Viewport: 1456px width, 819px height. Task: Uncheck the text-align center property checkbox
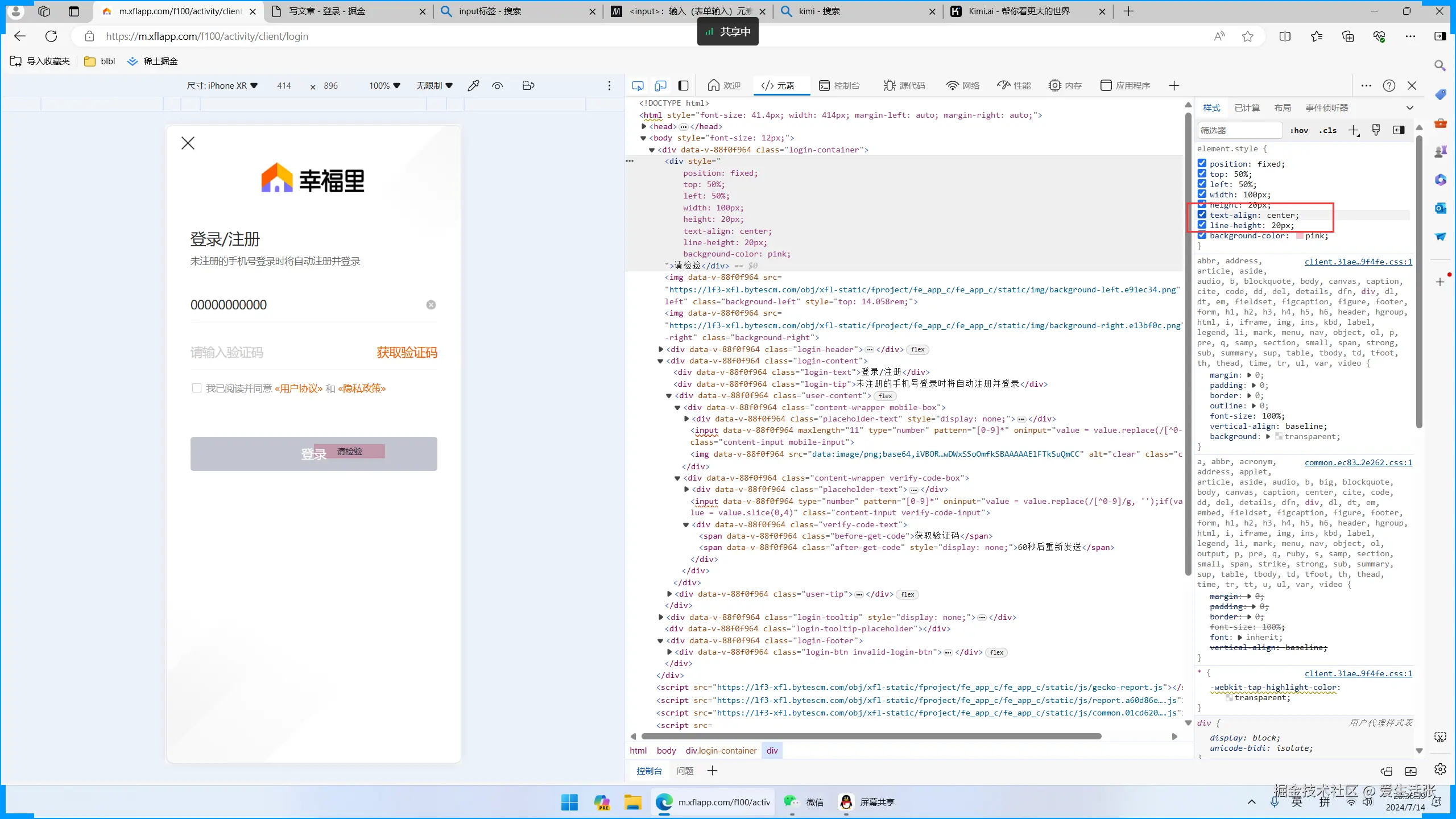[1202, 215]
